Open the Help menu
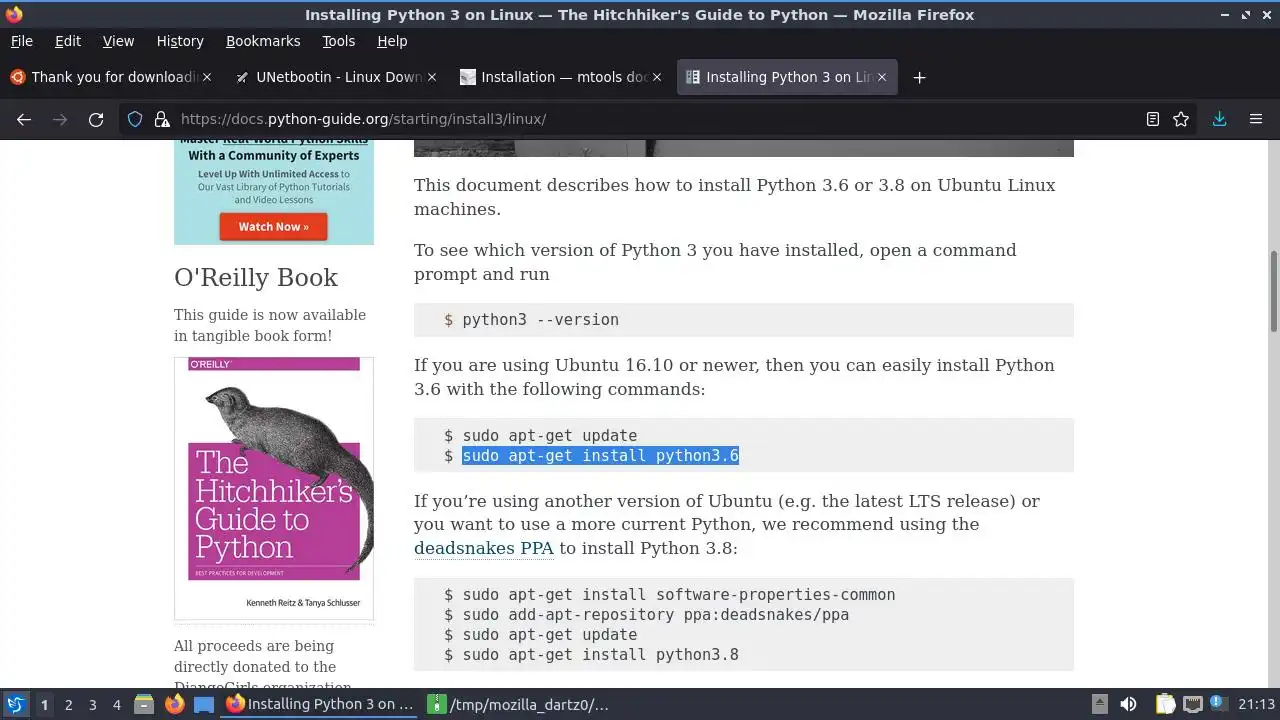This screenshot has width=1280, height=720. tap(392, 41)
